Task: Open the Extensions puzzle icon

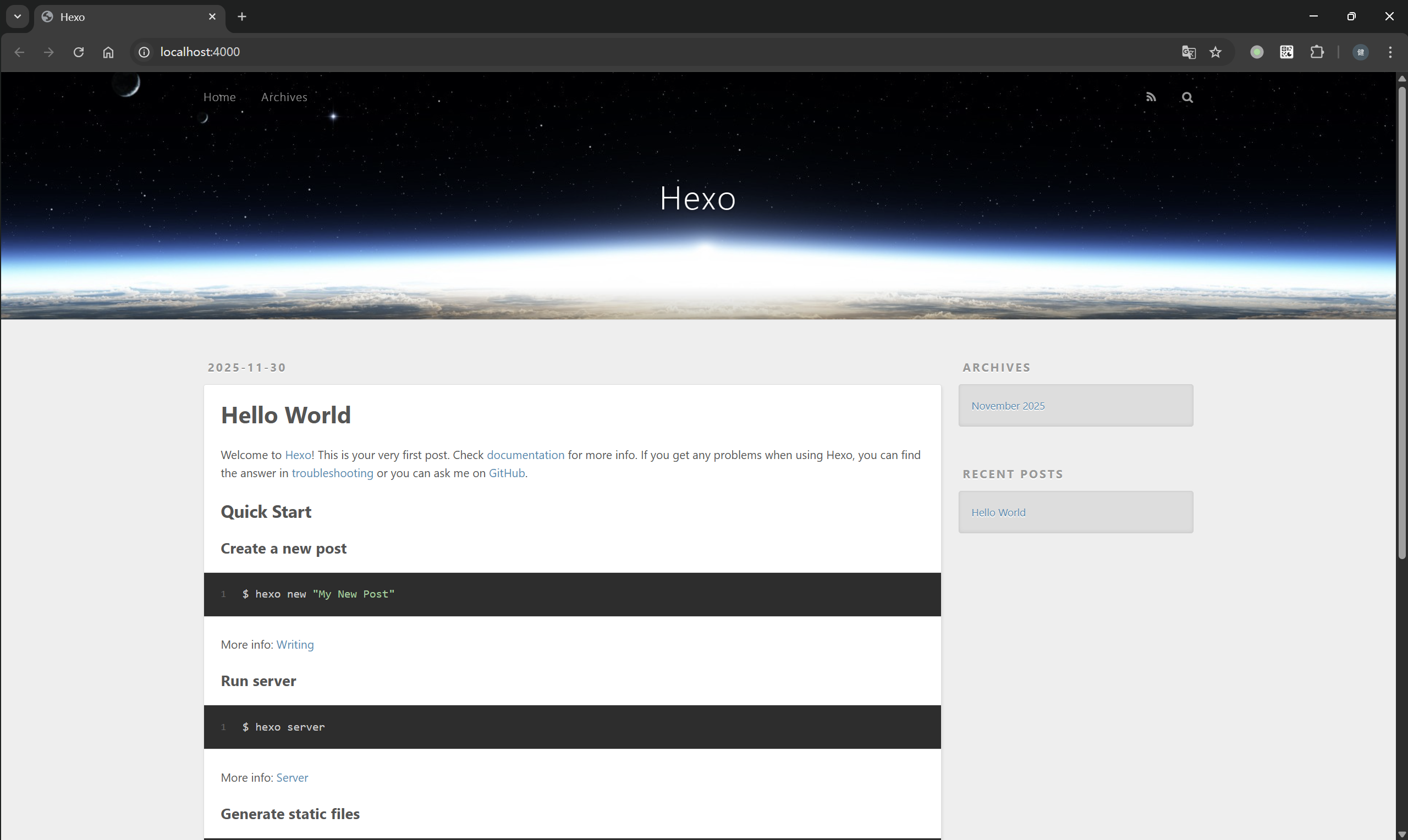Action: coord(1317,52)
